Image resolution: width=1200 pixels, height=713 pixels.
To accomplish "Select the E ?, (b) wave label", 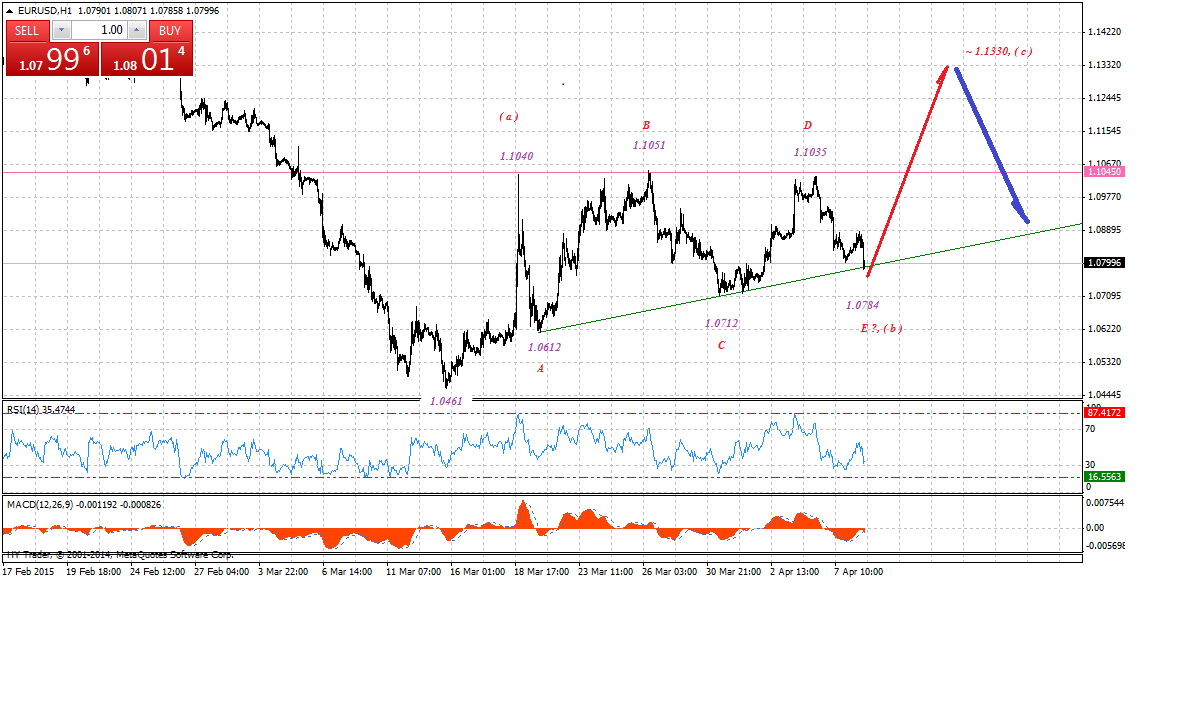I will coord(881,328).
